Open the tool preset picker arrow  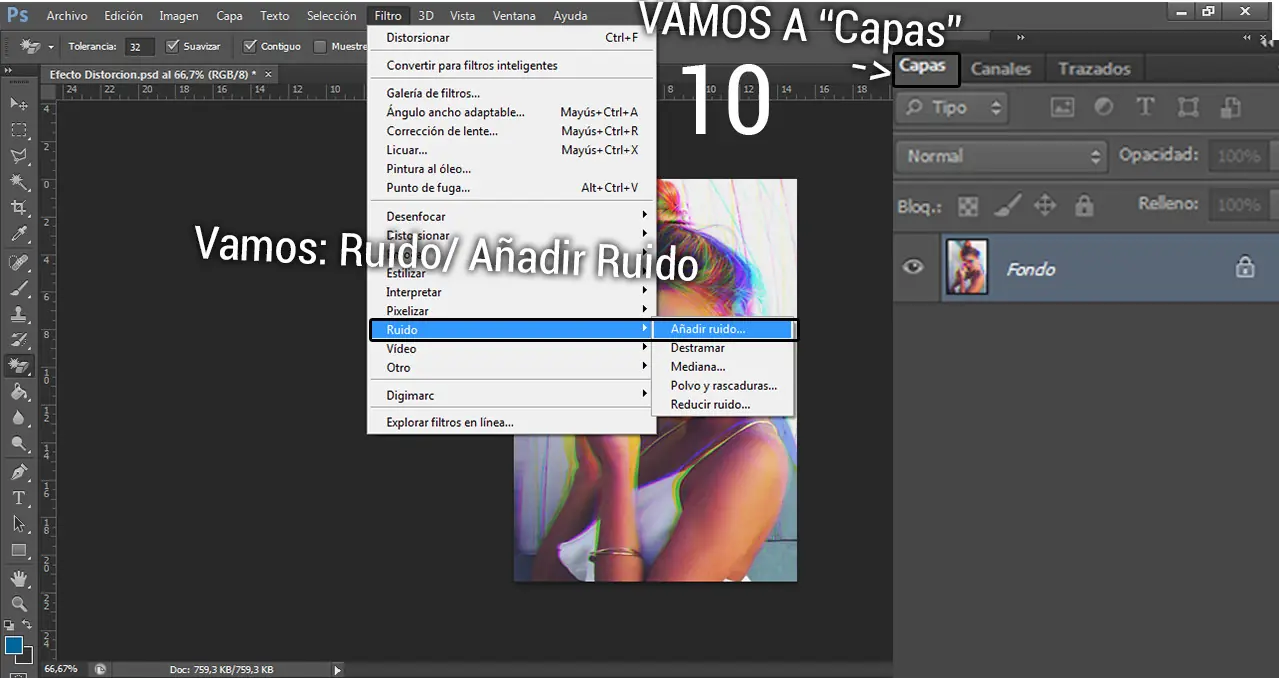51,47
